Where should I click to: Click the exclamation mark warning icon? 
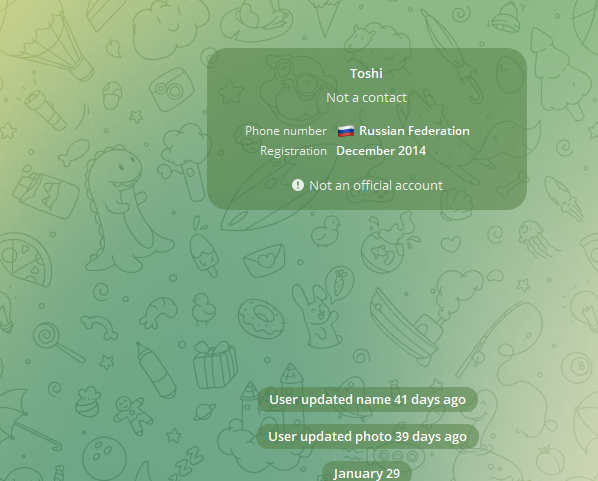click(x=298, y=185)
